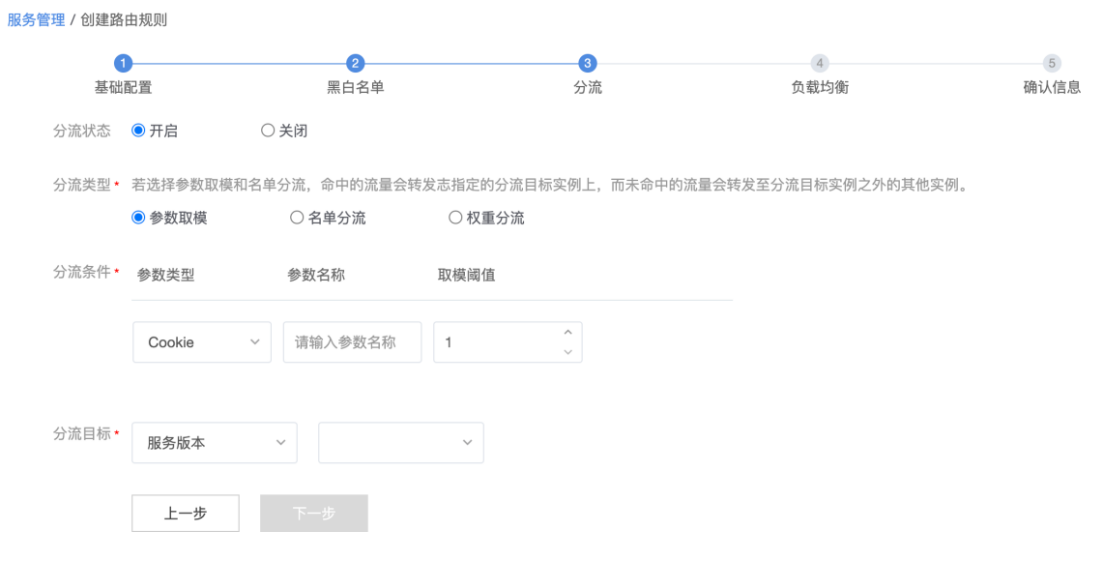1103x561 pixels.
Task: Choose 参数取模 as the 分流类型
Action: (x=139, y=218)
